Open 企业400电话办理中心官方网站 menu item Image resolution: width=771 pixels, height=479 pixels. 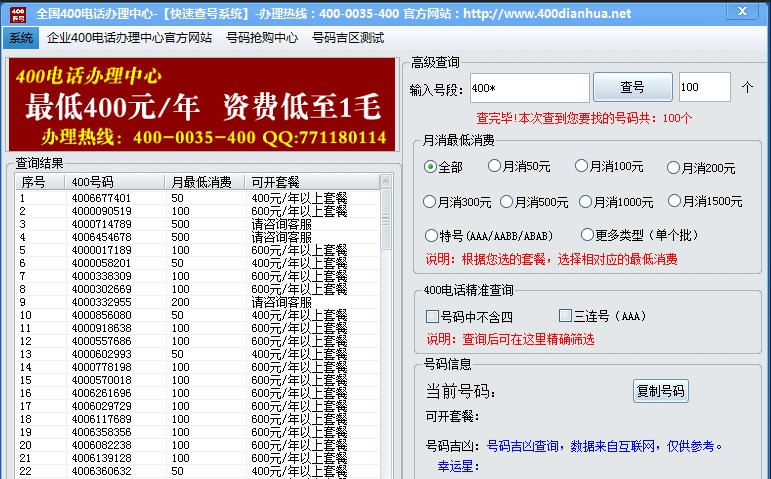129,38
